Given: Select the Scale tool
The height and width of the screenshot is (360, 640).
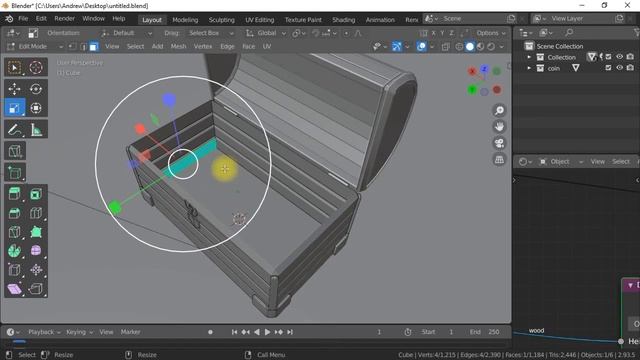Looking at the screenshot, I should point(15,108).
